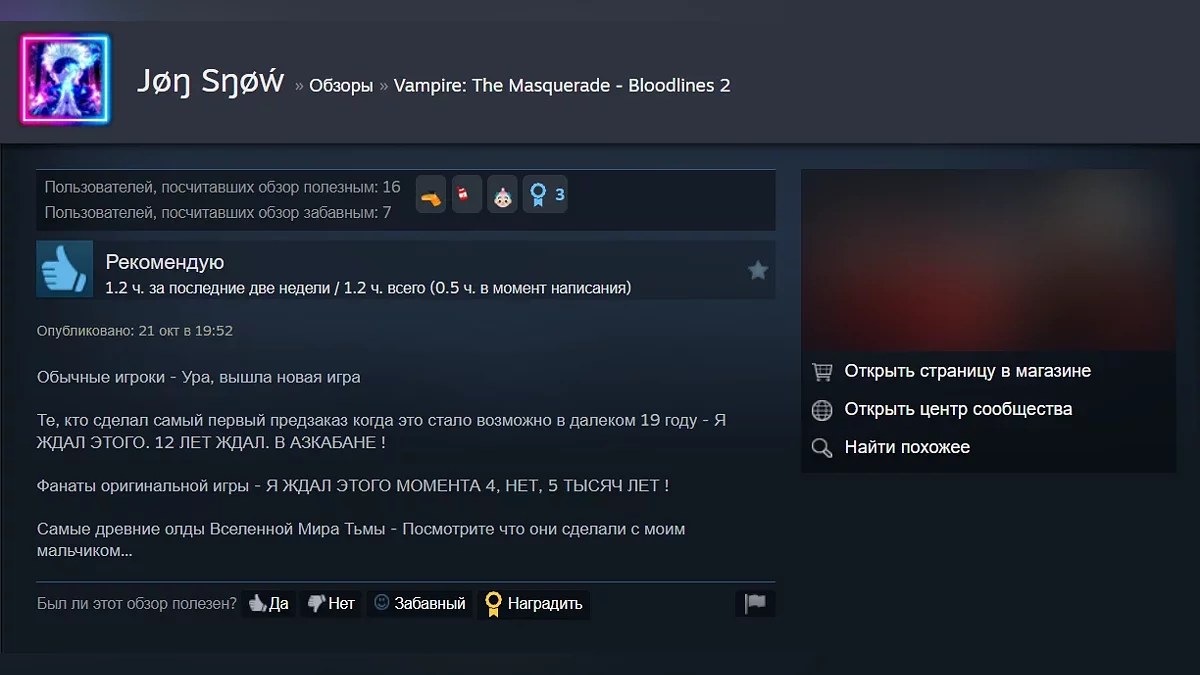This screenshot has width=1200, height=675.
Task: Click the clown face award icon
Action: click(x=503, y=194)
